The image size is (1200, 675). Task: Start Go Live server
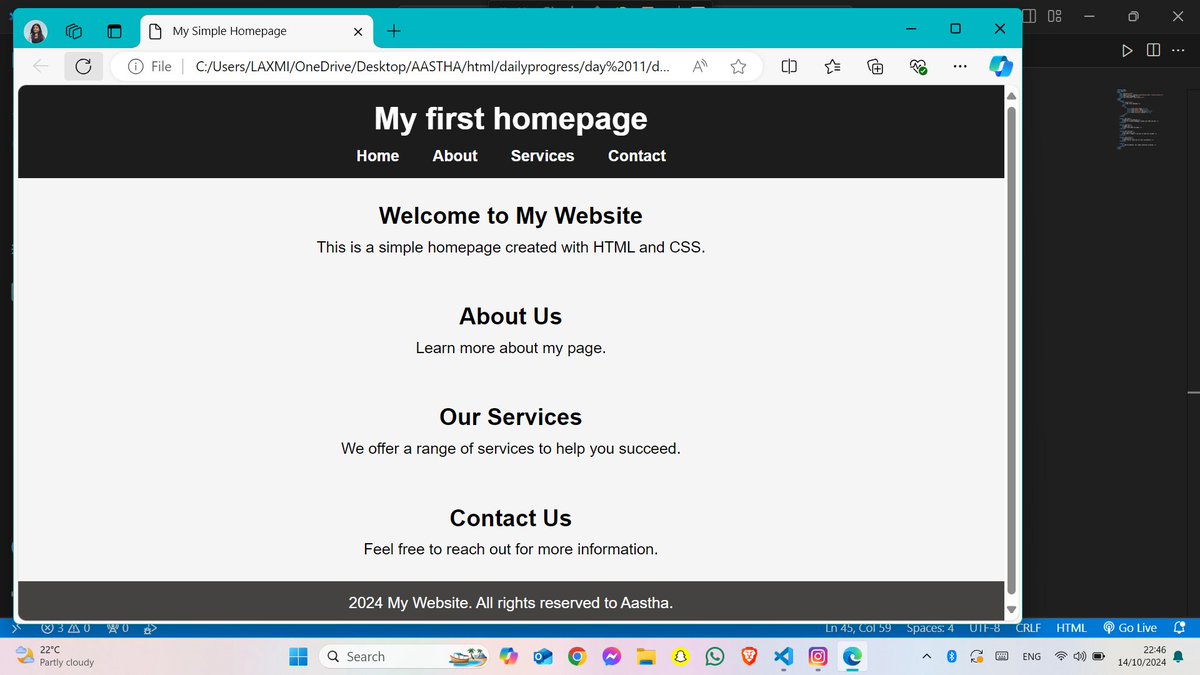[x=1130, y=628]
